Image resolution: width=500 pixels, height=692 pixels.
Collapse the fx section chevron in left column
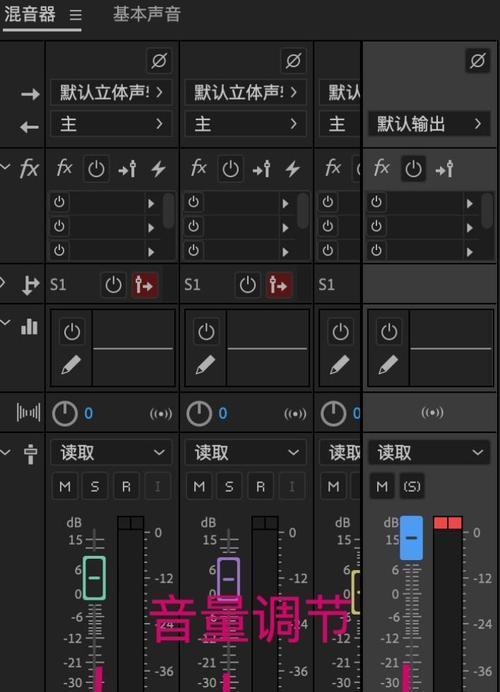pos(5,167)
